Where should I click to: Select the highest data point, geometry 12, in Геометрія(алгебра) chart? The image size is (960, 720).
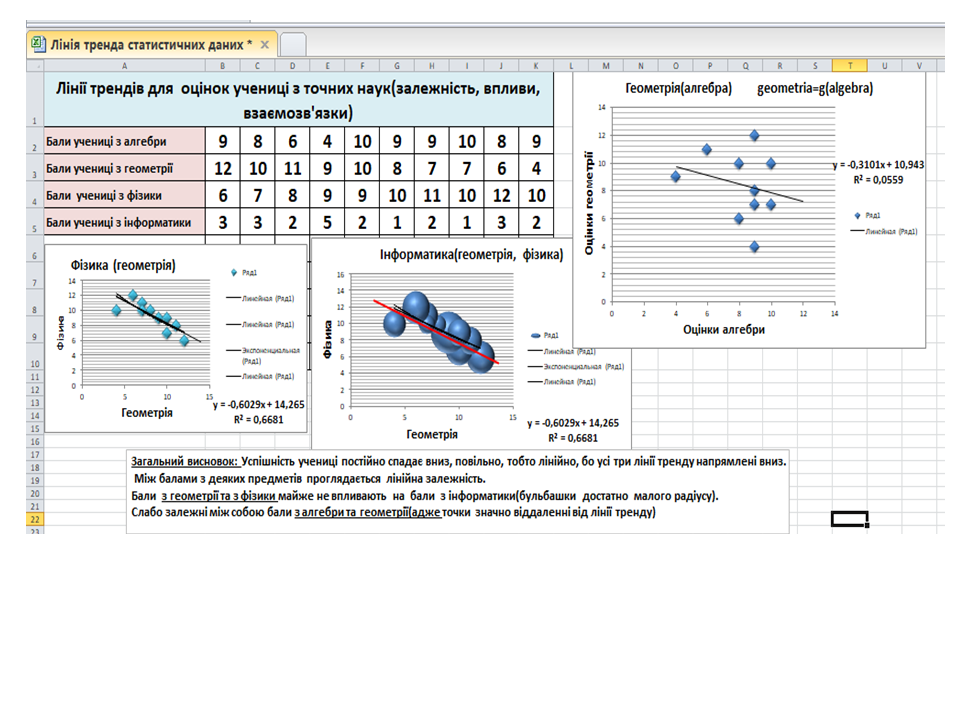[754, 135]
